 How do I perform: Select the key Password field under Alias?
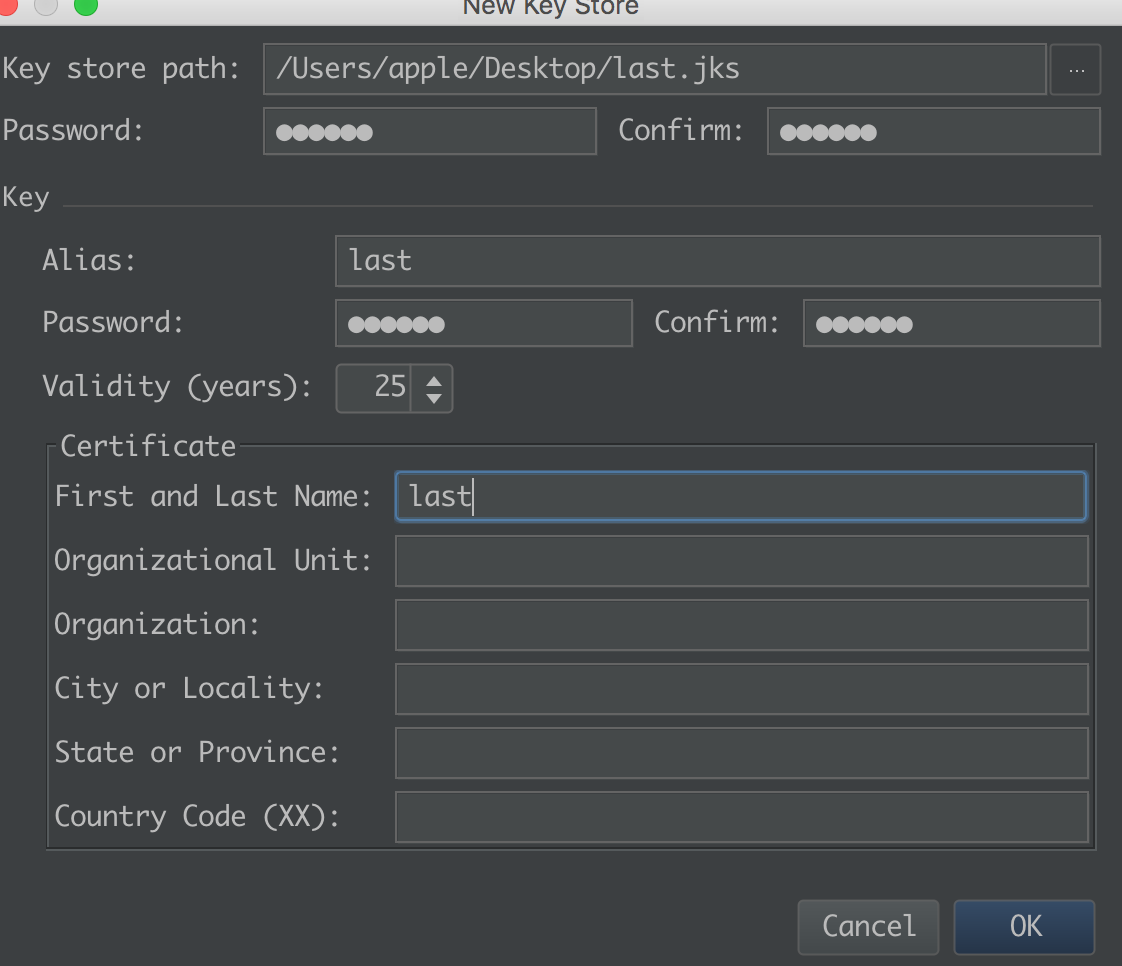click(x=484, y=323)
